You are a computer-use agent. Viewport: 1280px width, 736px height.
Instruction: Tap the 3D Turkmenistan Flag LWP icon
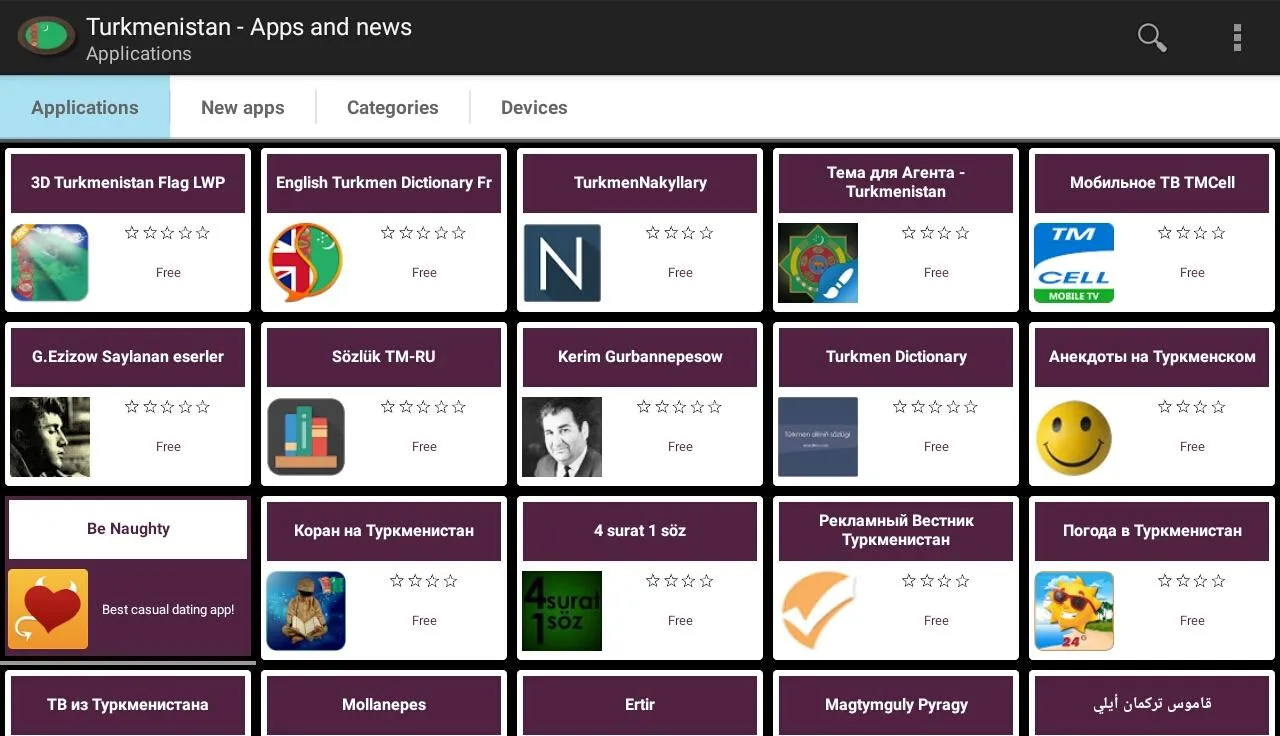pos(50,263)
